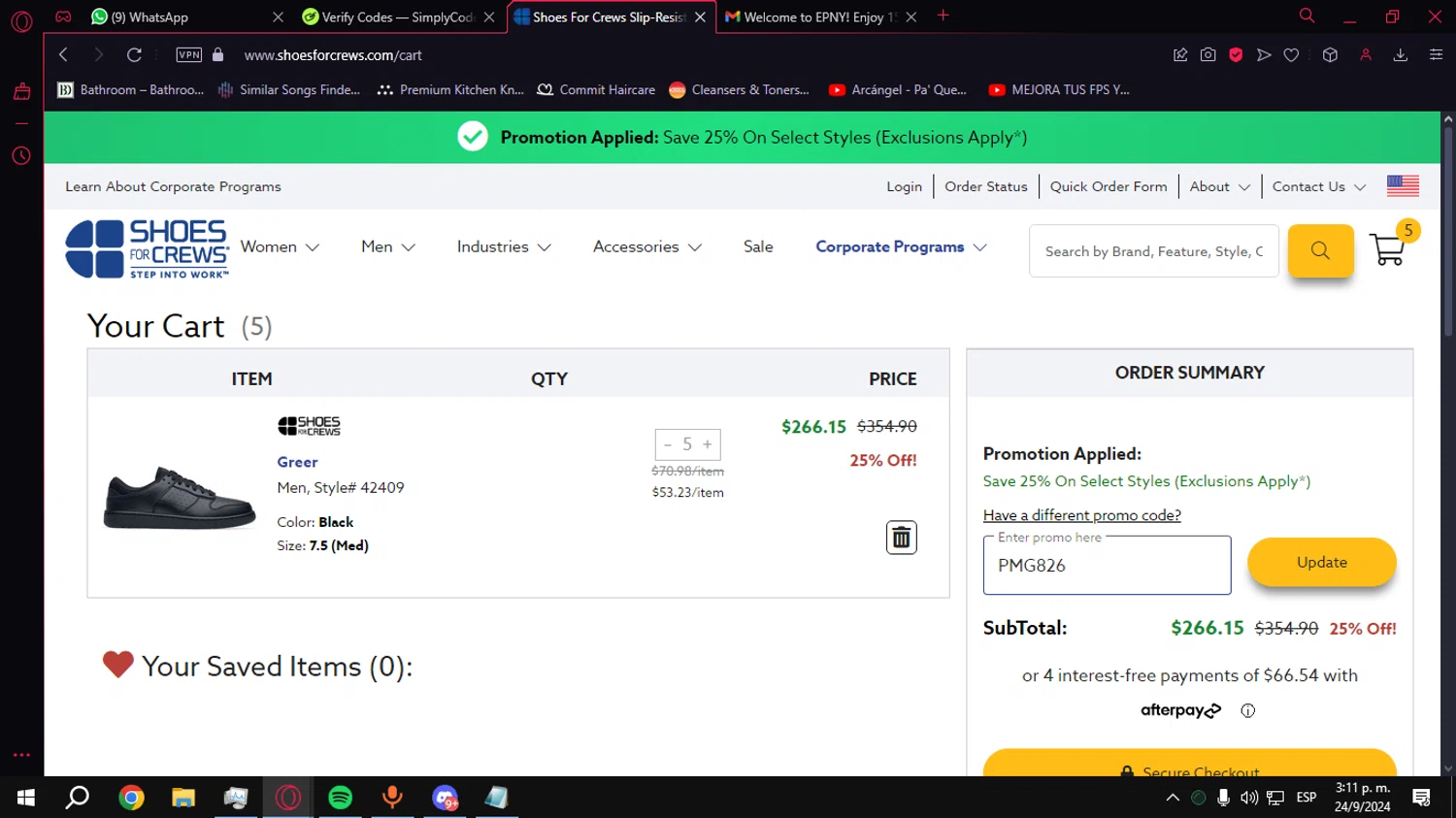Open the Opera sidebar shopping bag icon
The image size is (1456, 818).
pos(21,91)
